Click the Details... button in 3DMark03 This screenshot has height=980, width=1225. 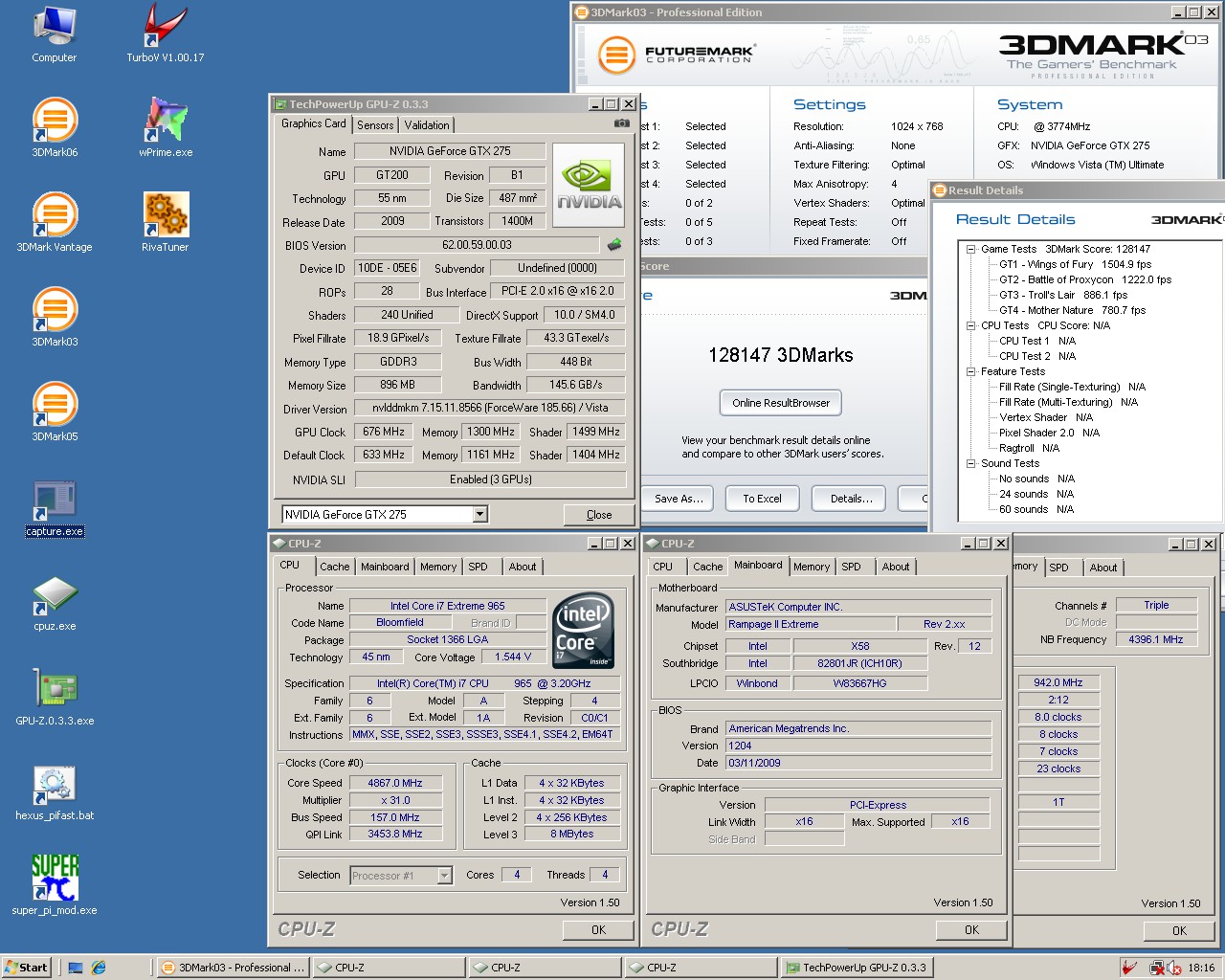(x=851, y=499)
